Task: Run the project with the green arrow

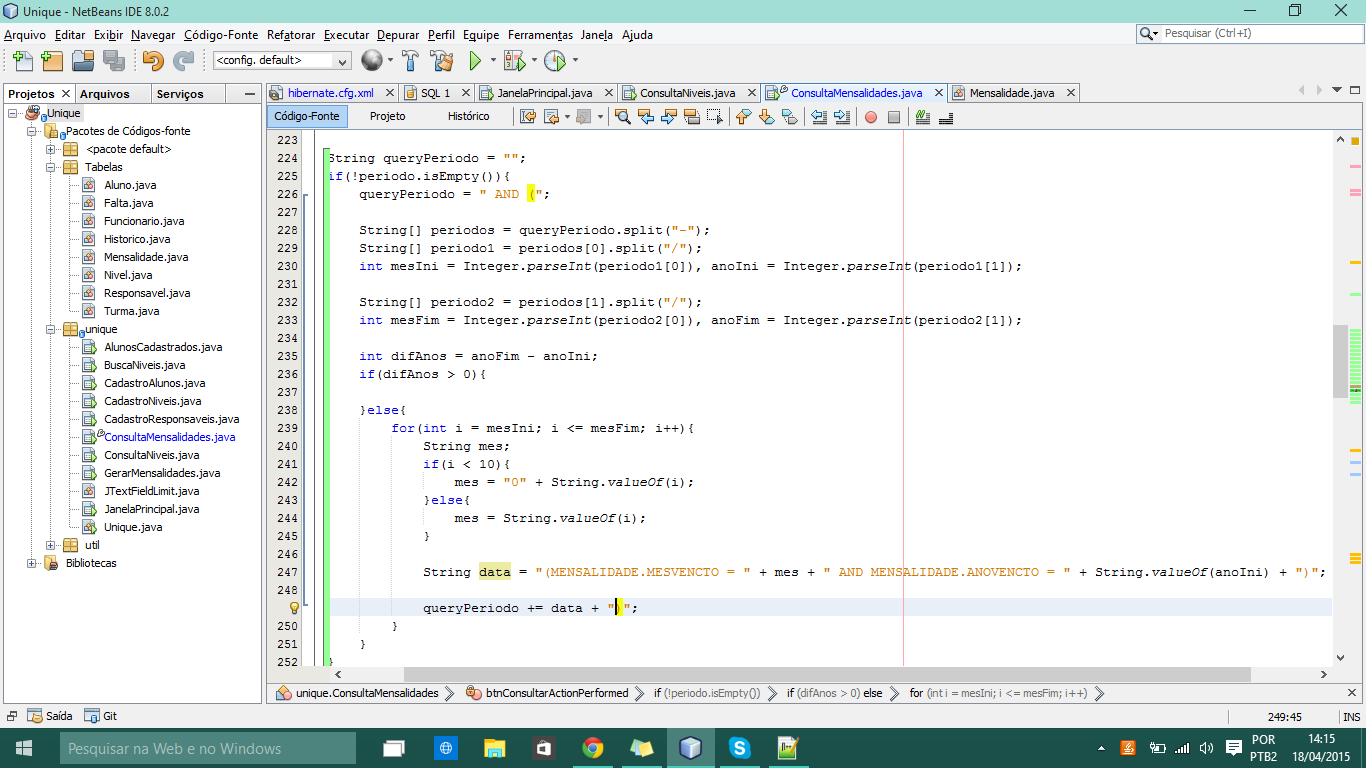Action: coord(475,61)
